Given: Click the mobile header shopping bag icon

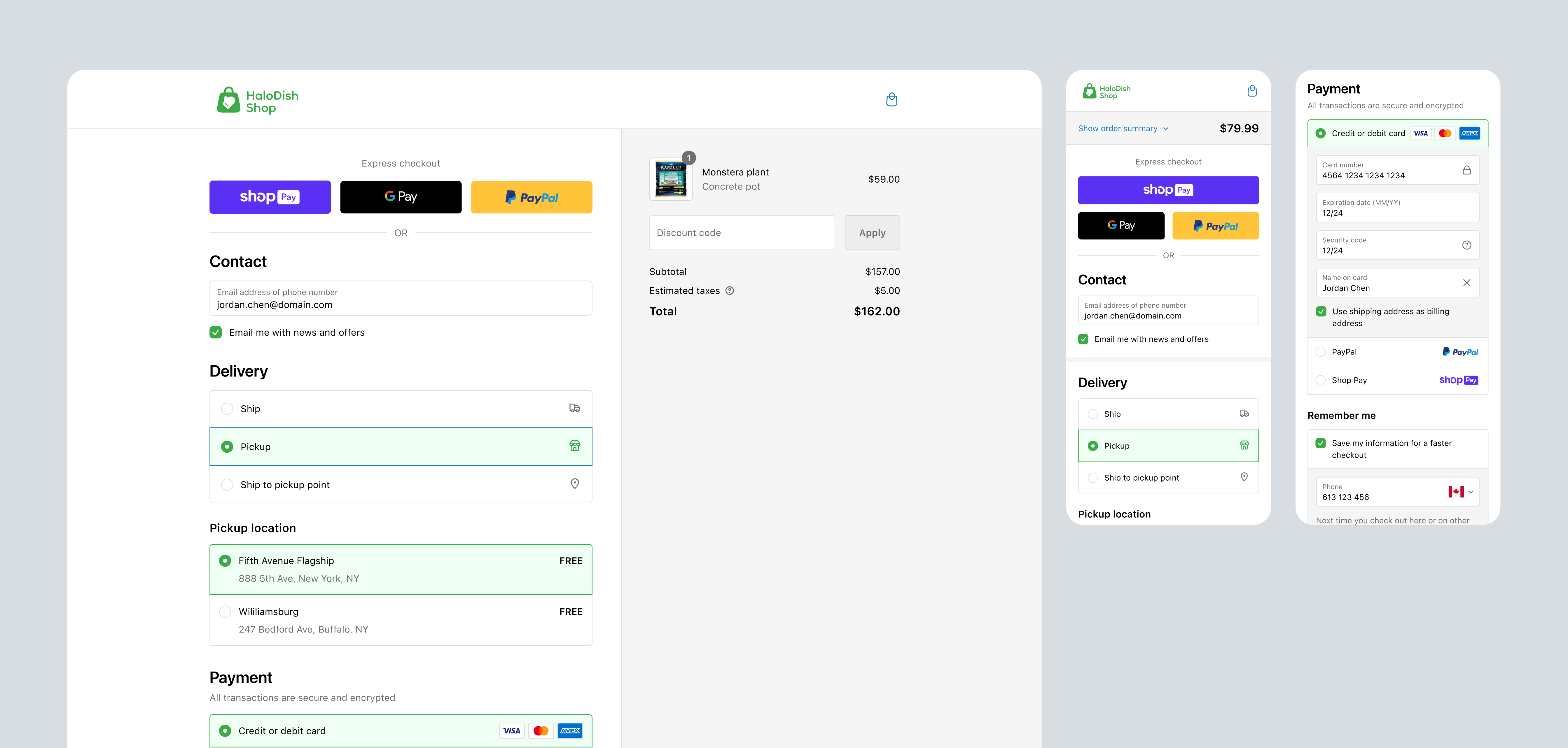Looking at the screenshot, I should click(1251, 91).
